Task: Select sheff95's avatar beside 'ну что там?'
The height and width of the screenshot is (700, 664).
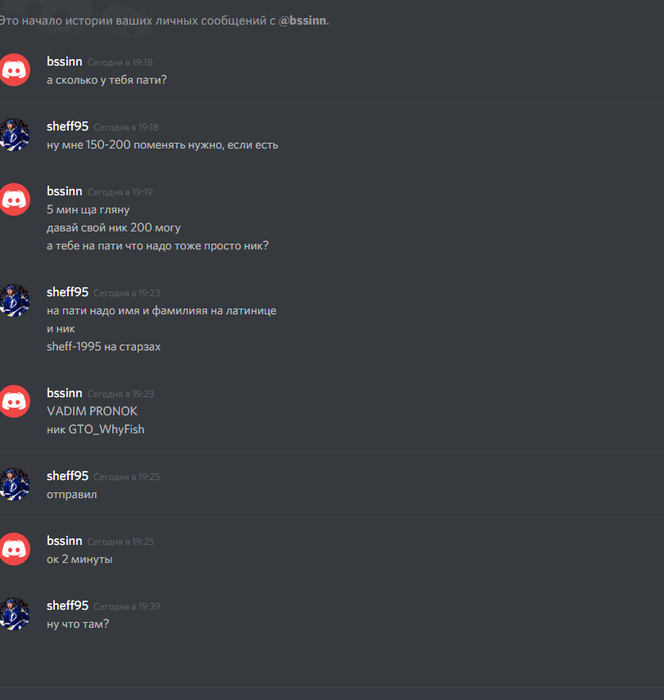Action: tap(14, 613)
